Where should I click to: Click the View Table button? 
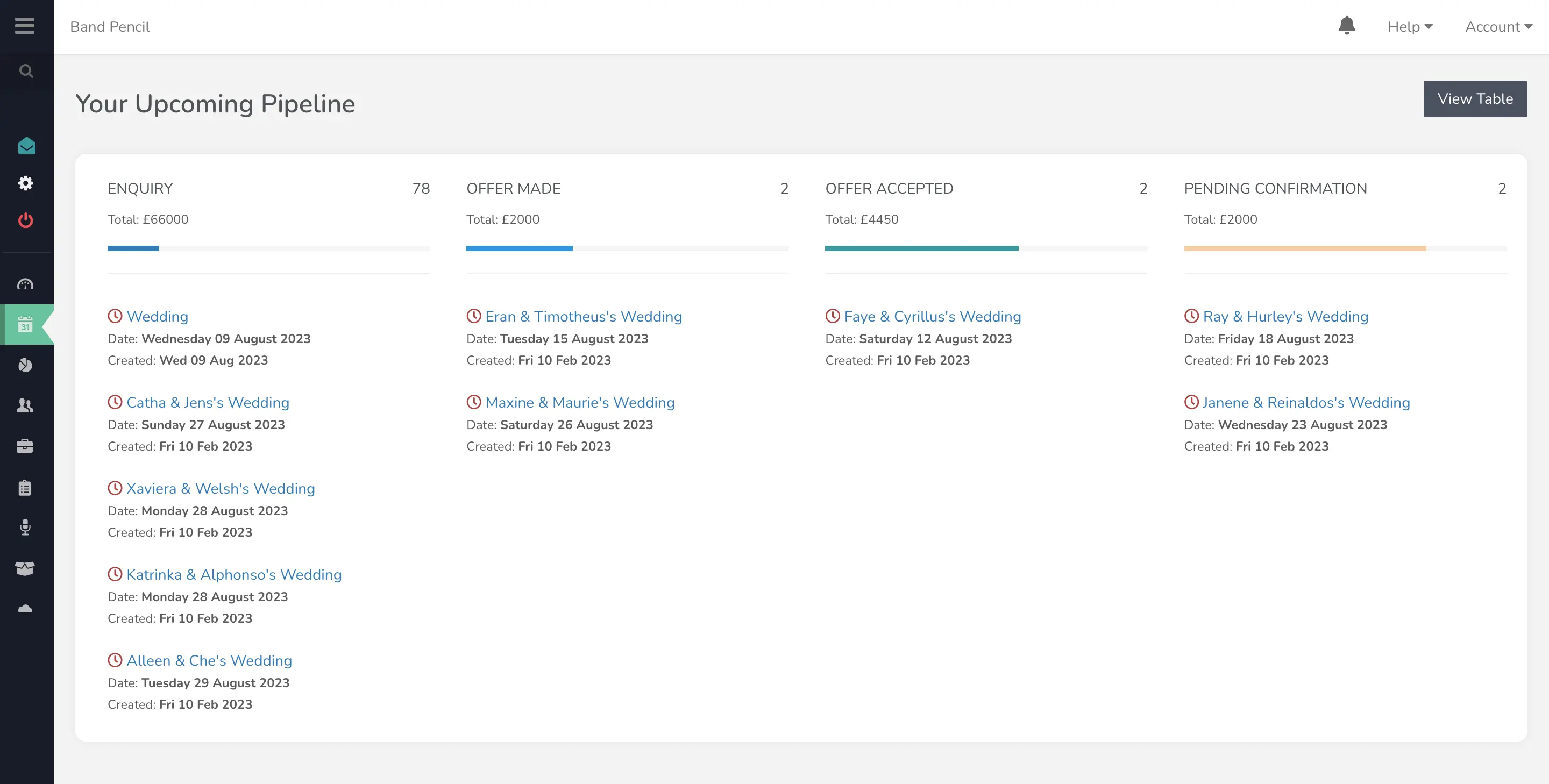pos(1474,98)
